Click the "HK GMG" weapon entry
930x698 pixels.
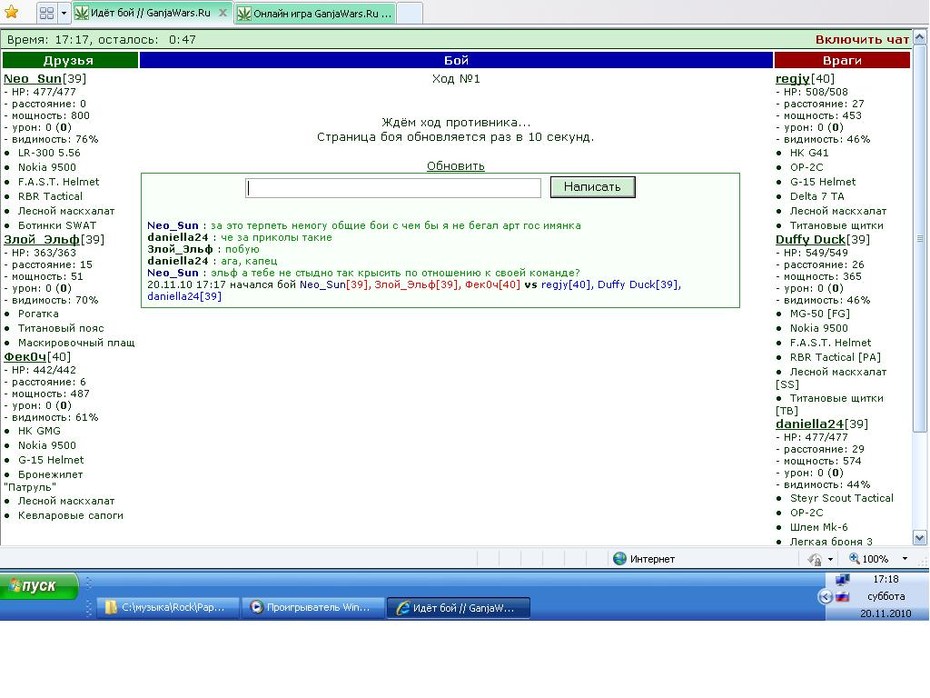(39, 431)
